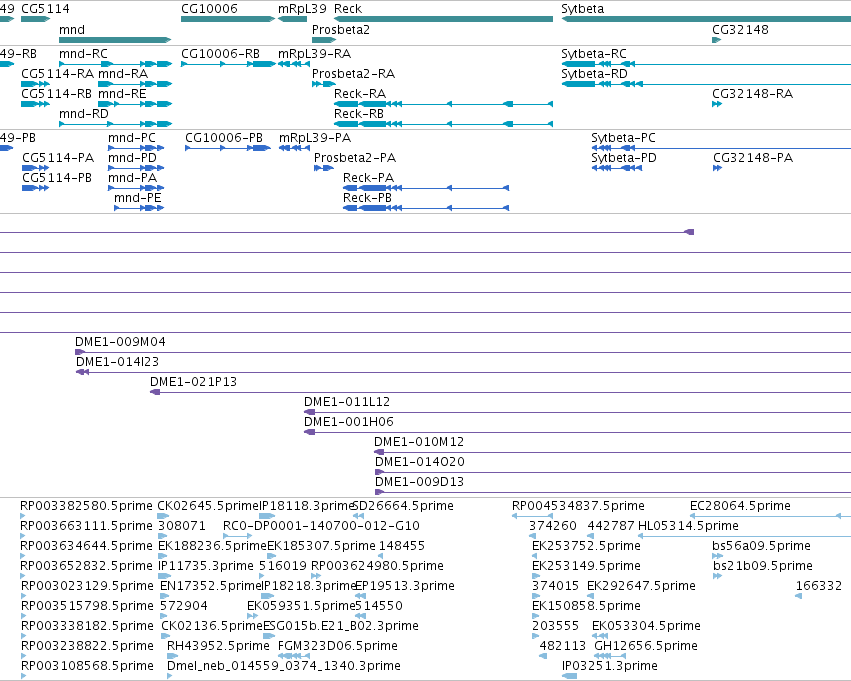Select BAC clone DME1-009M04
This screenshot has height=681, width=851.
(120, 342)
